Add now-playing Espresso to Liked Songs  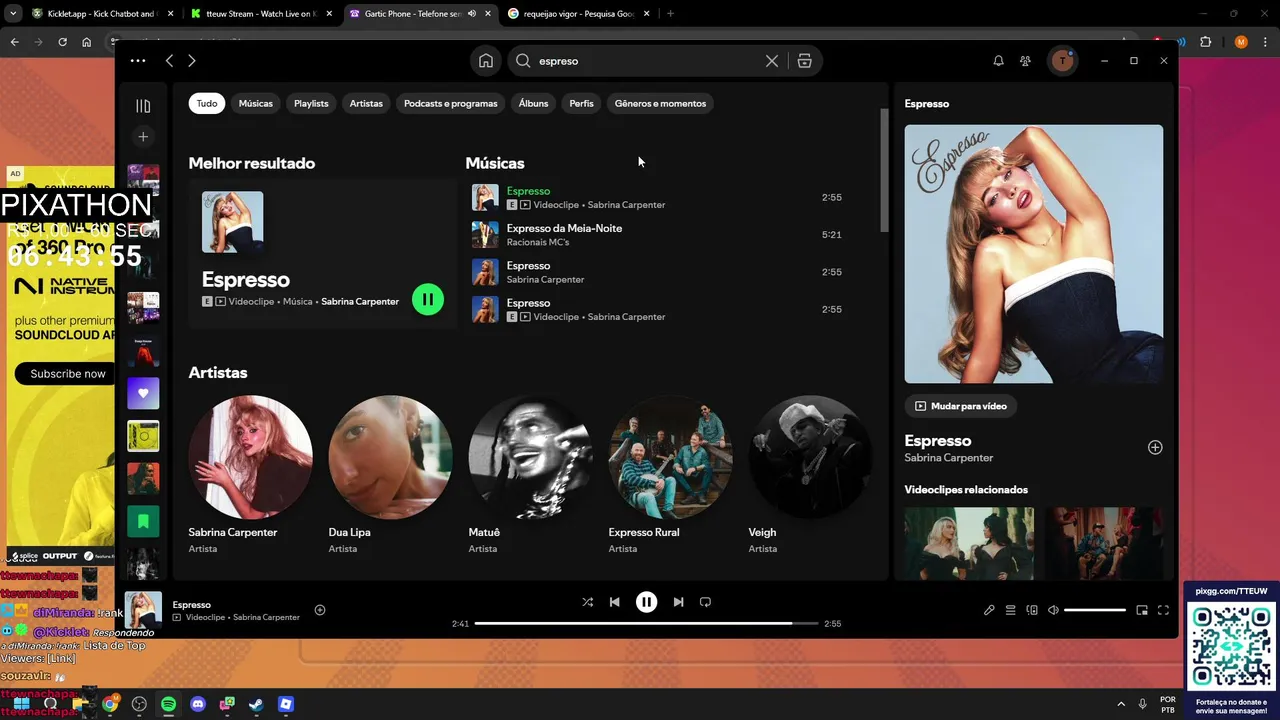[320, 610]
